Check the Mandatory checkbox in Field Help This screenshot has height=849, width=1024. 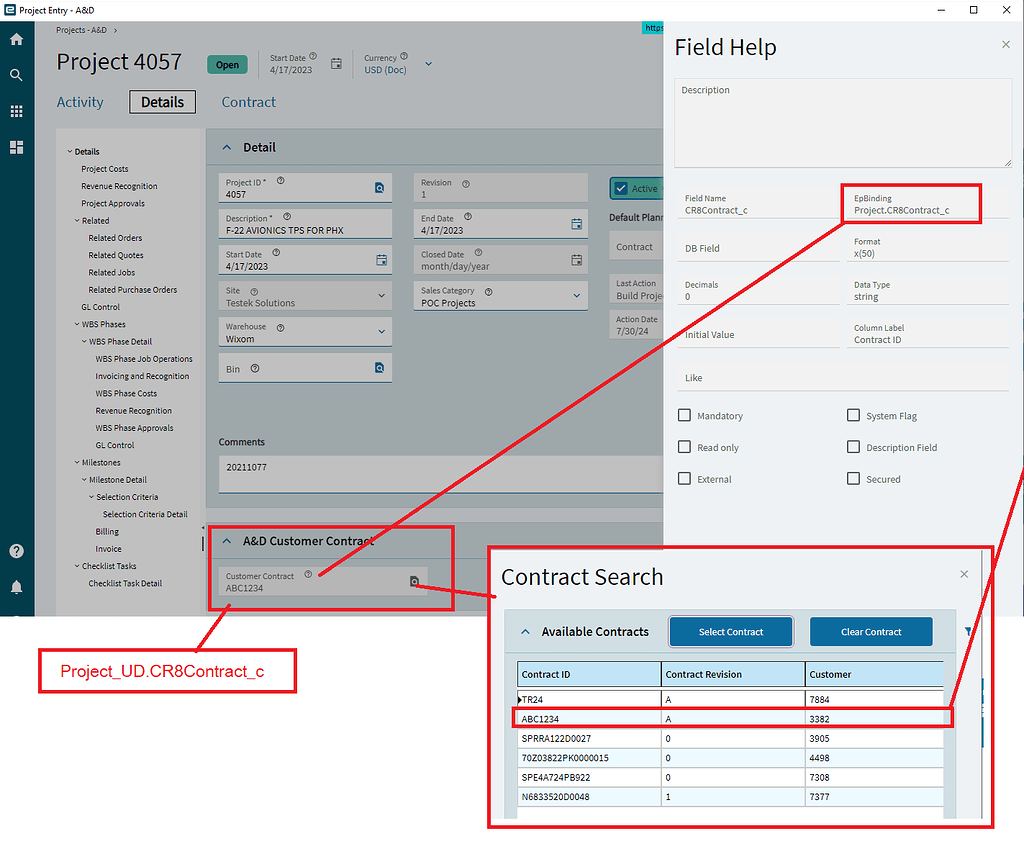(685, 415)
